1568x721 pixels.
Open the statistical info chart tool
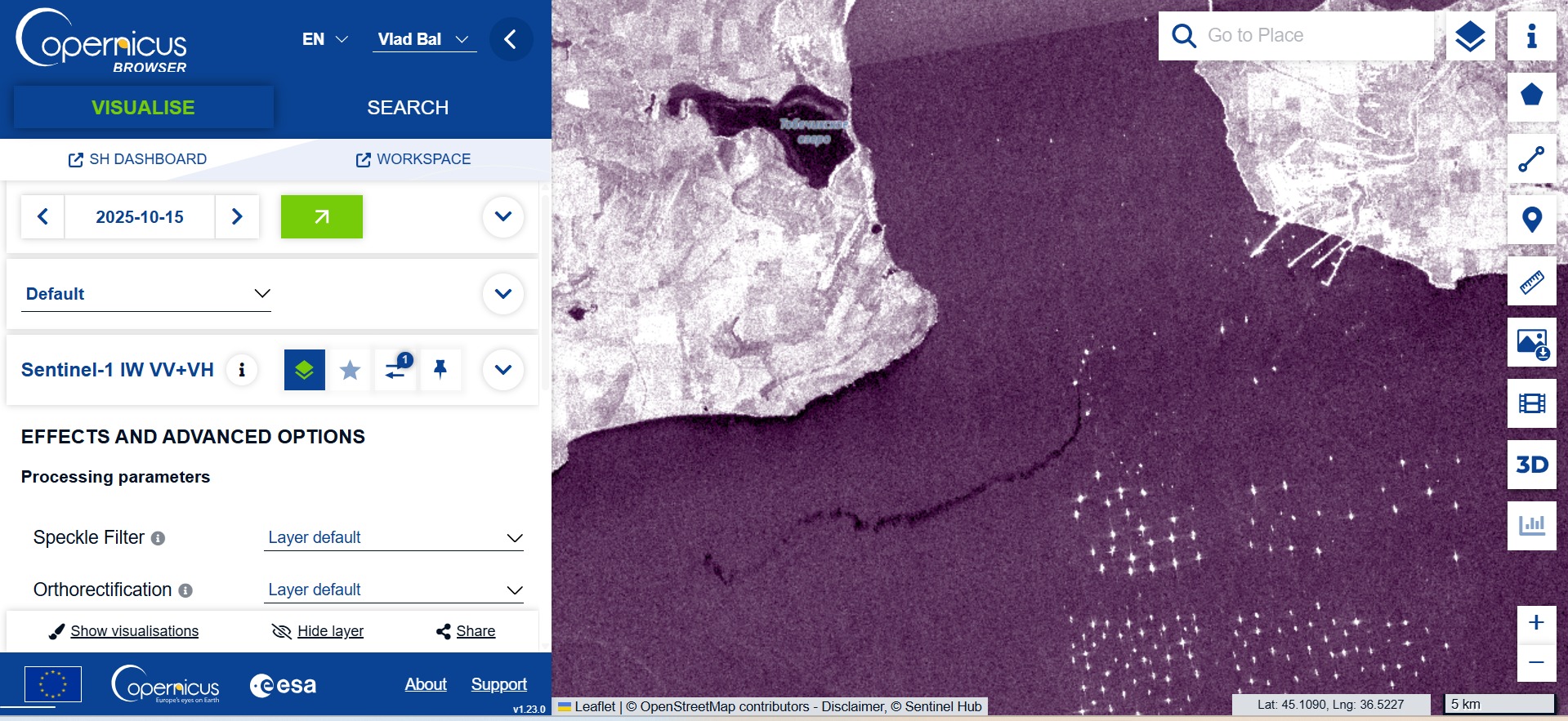pyautogui.click(x=1531, y=525)
